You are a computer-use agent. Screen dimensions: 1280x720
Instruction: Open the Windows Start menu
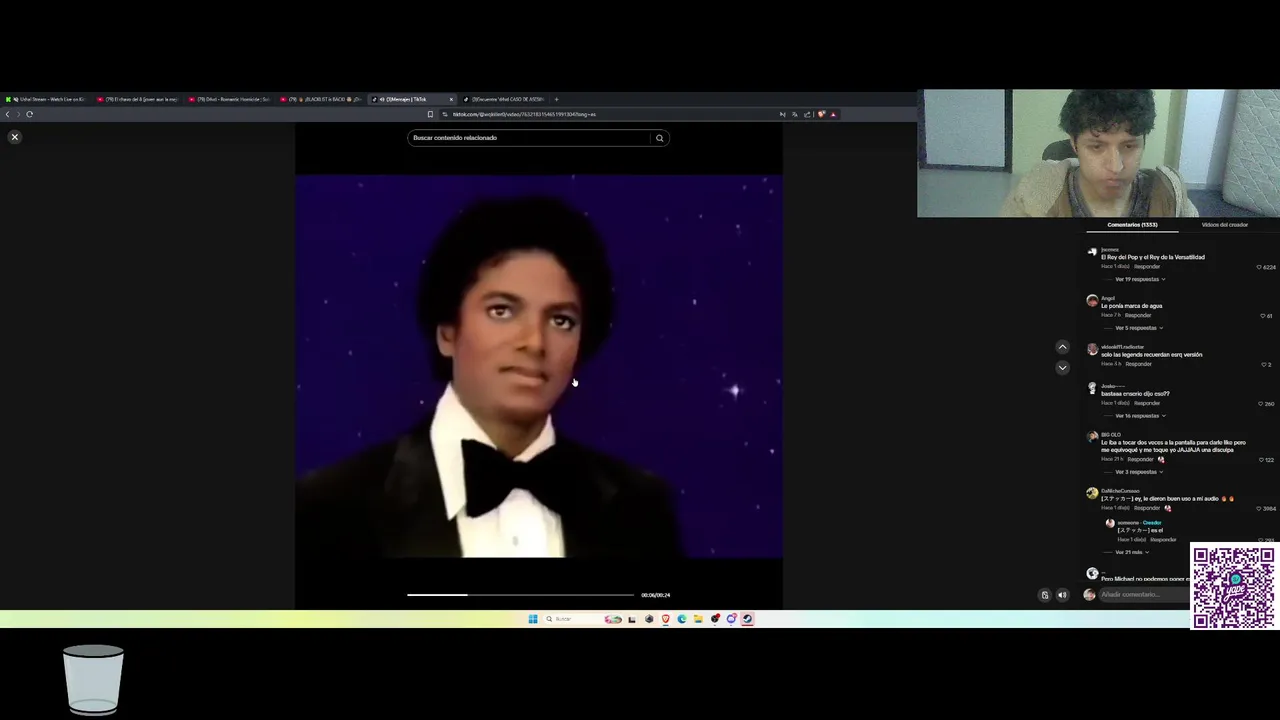533,619
